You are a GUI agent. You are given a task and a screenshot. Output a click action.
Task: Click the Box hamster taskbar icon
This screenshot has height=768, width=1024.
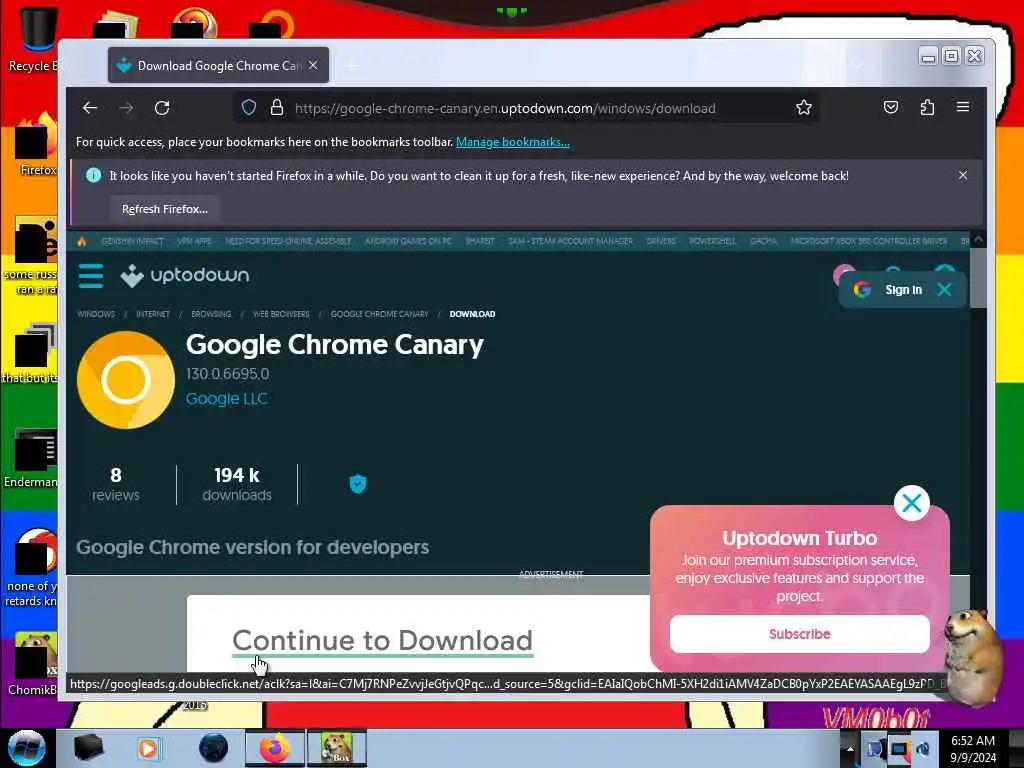[337, 748]
